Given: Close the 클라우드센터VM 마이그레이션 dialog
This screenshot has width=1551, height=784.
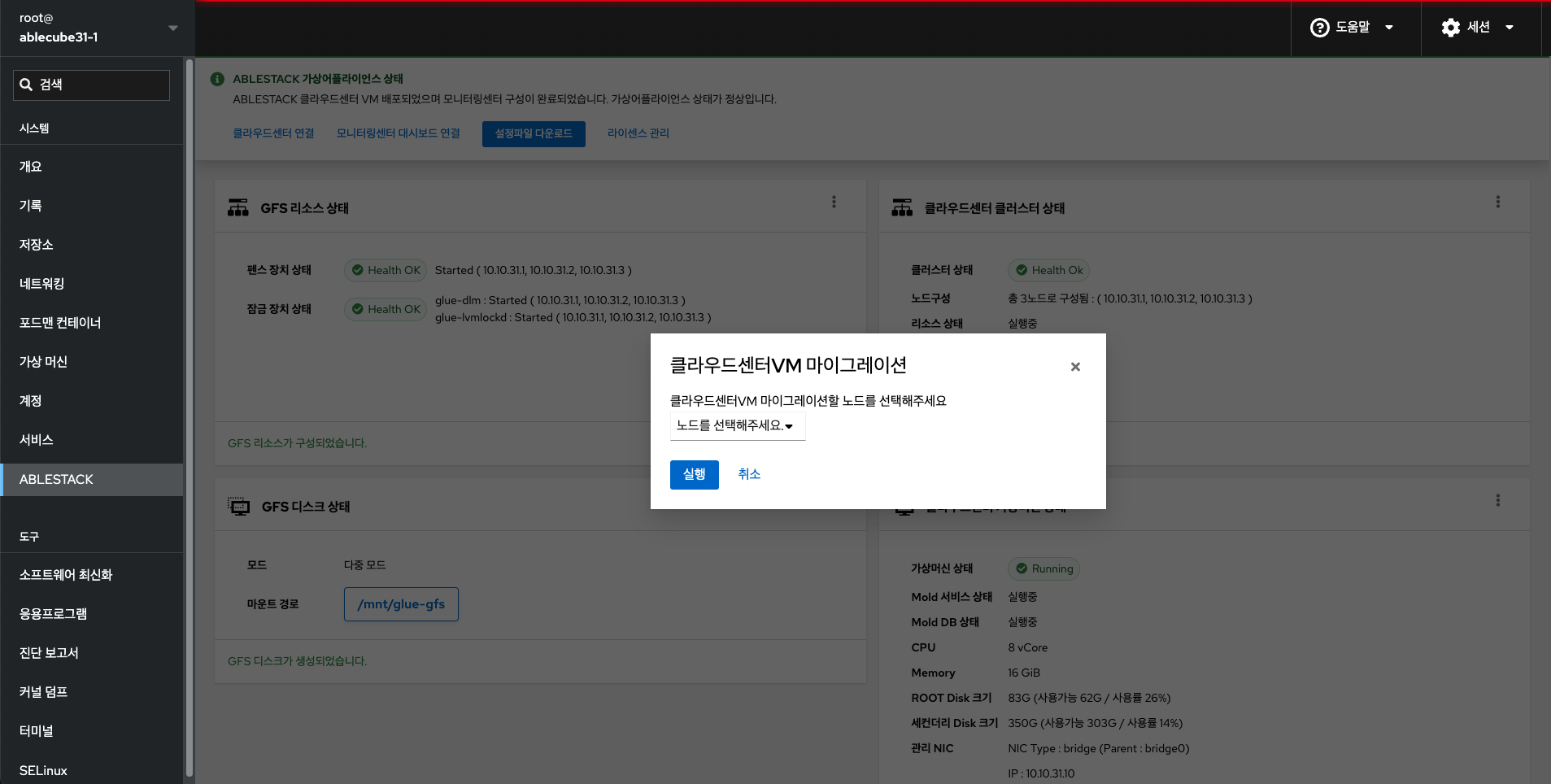Looking at the screenshot, I should click(1075, 367).
